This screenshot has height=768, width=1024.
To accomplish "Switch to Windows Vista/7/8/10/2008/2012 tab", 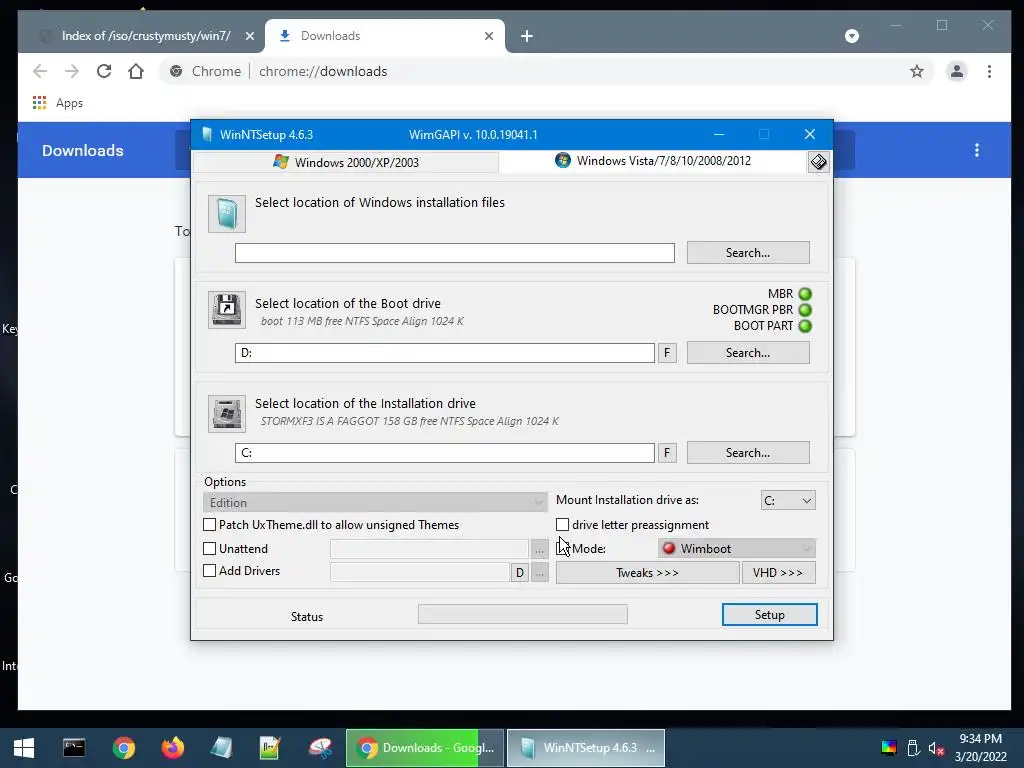I will coord(653,161).
